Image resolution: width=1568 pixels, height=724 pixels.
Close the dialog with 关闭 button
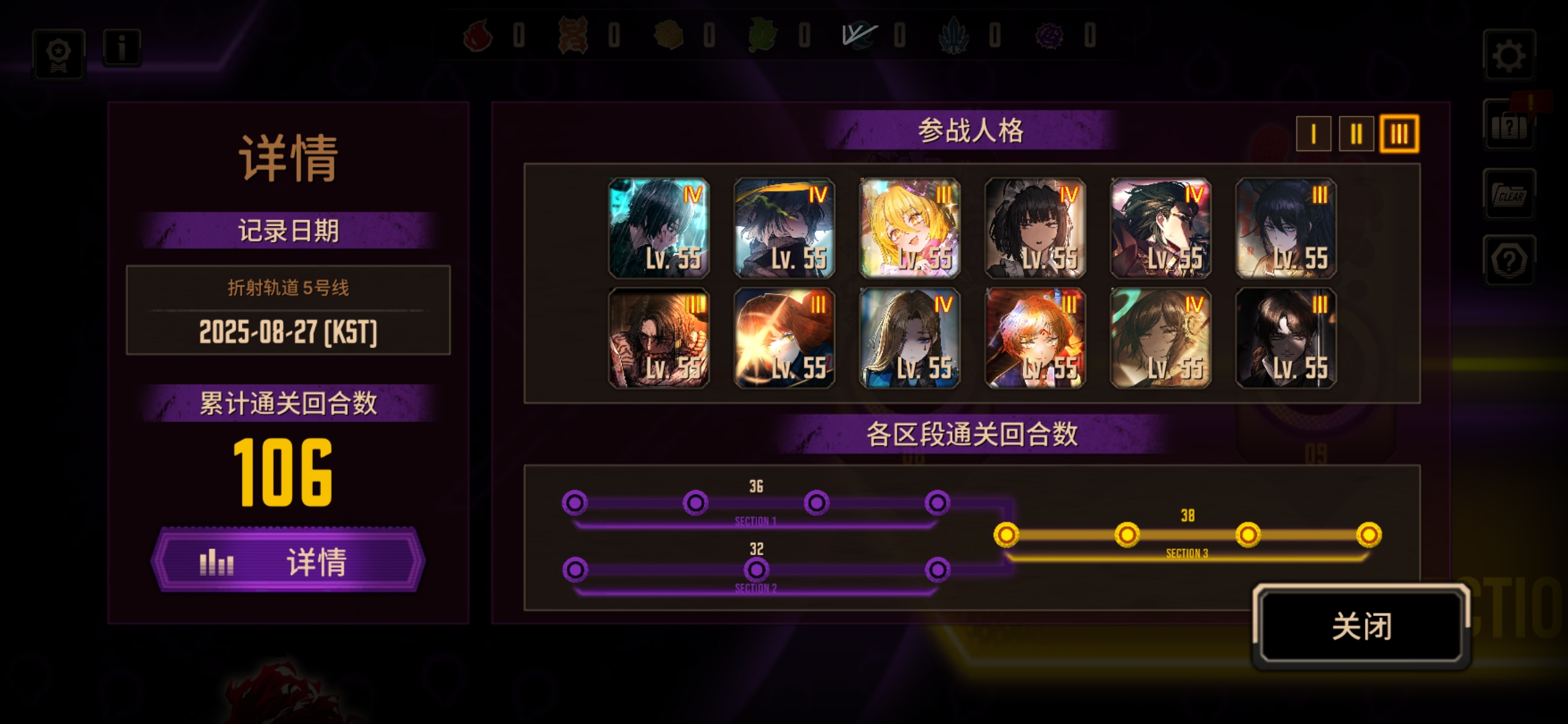(1362, 626)
